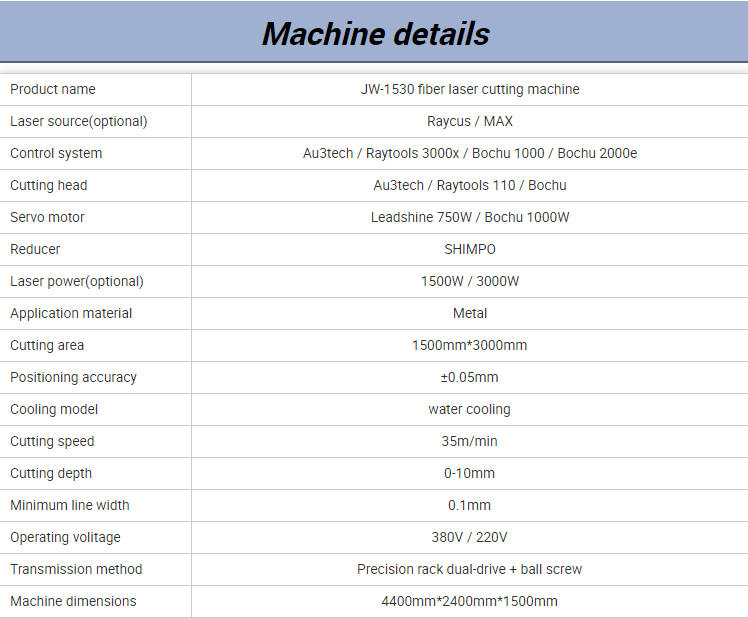The image size is (748, 618).
Task: Select the 'Minimum line width' label
Action: [70, 505]
